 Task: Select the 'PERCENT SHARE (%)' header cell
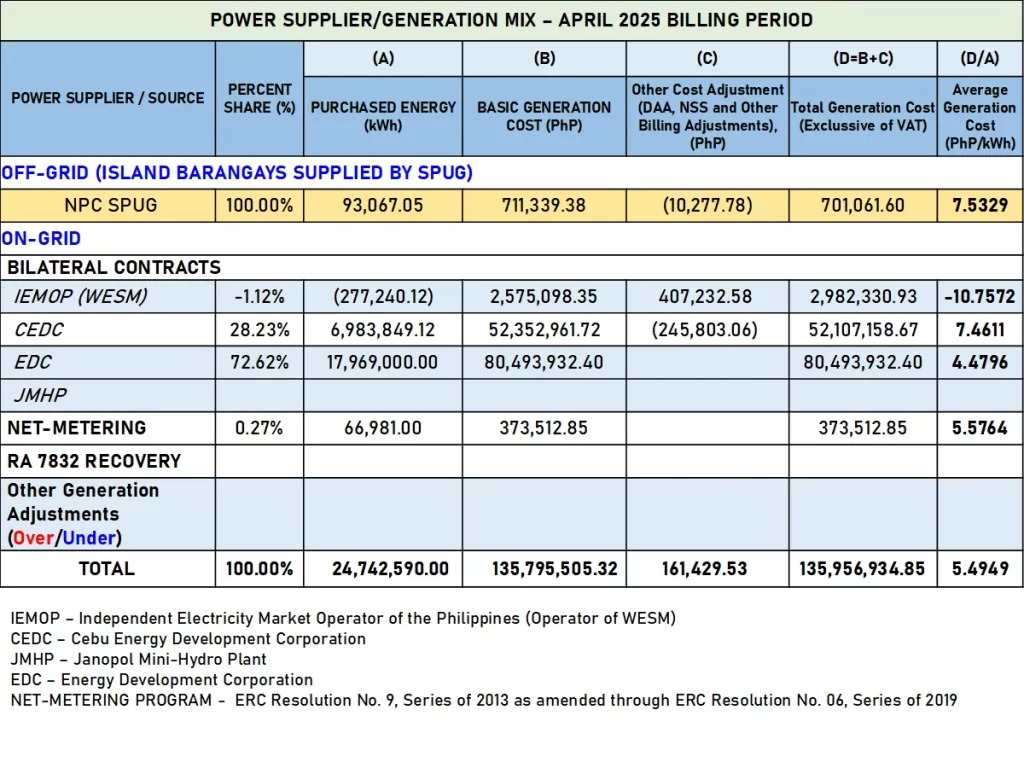(x=259, y=98)
